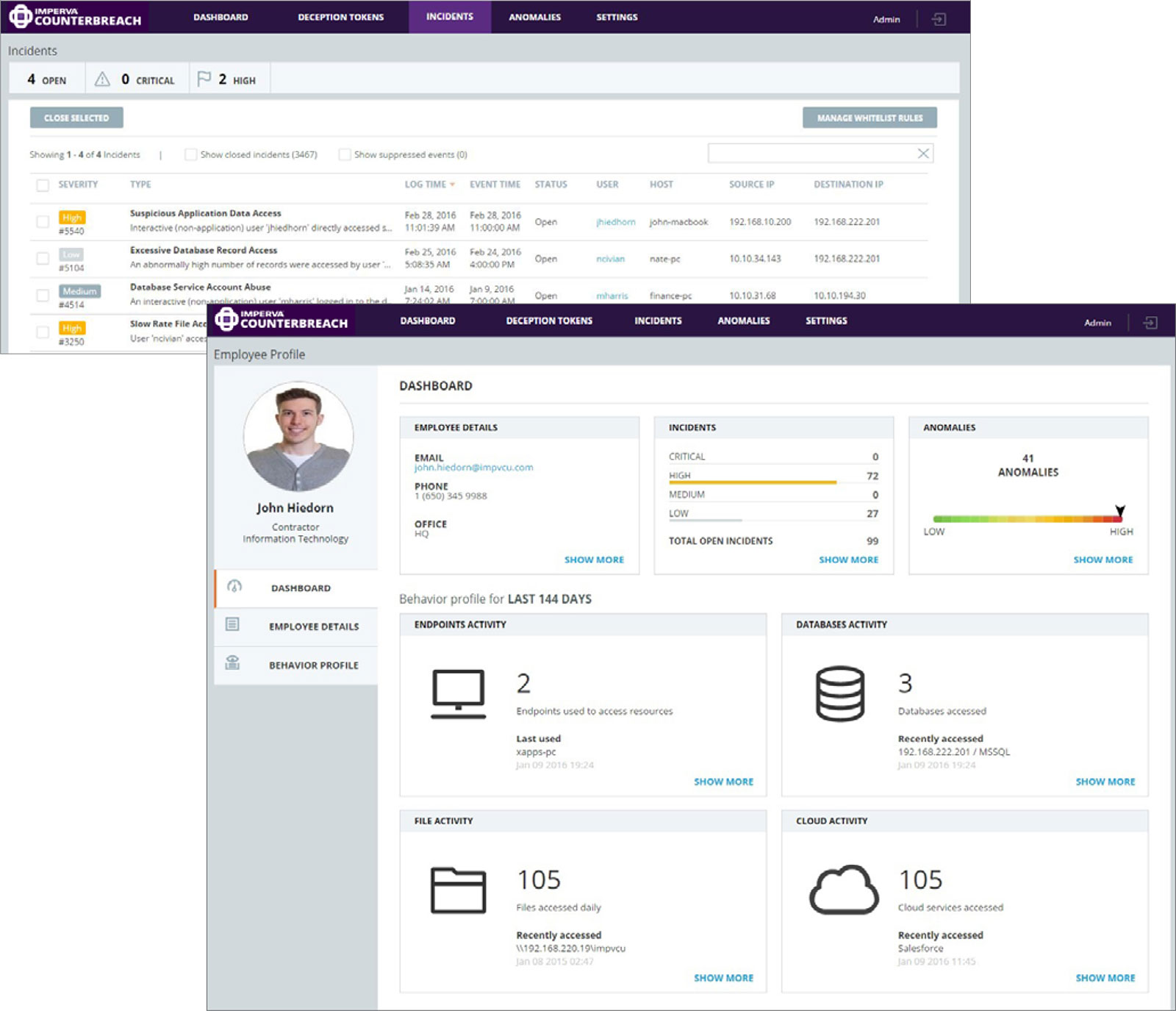
Task: Click the low-to-high anomalies gradient bar
Action: [x=1028, y=519]
